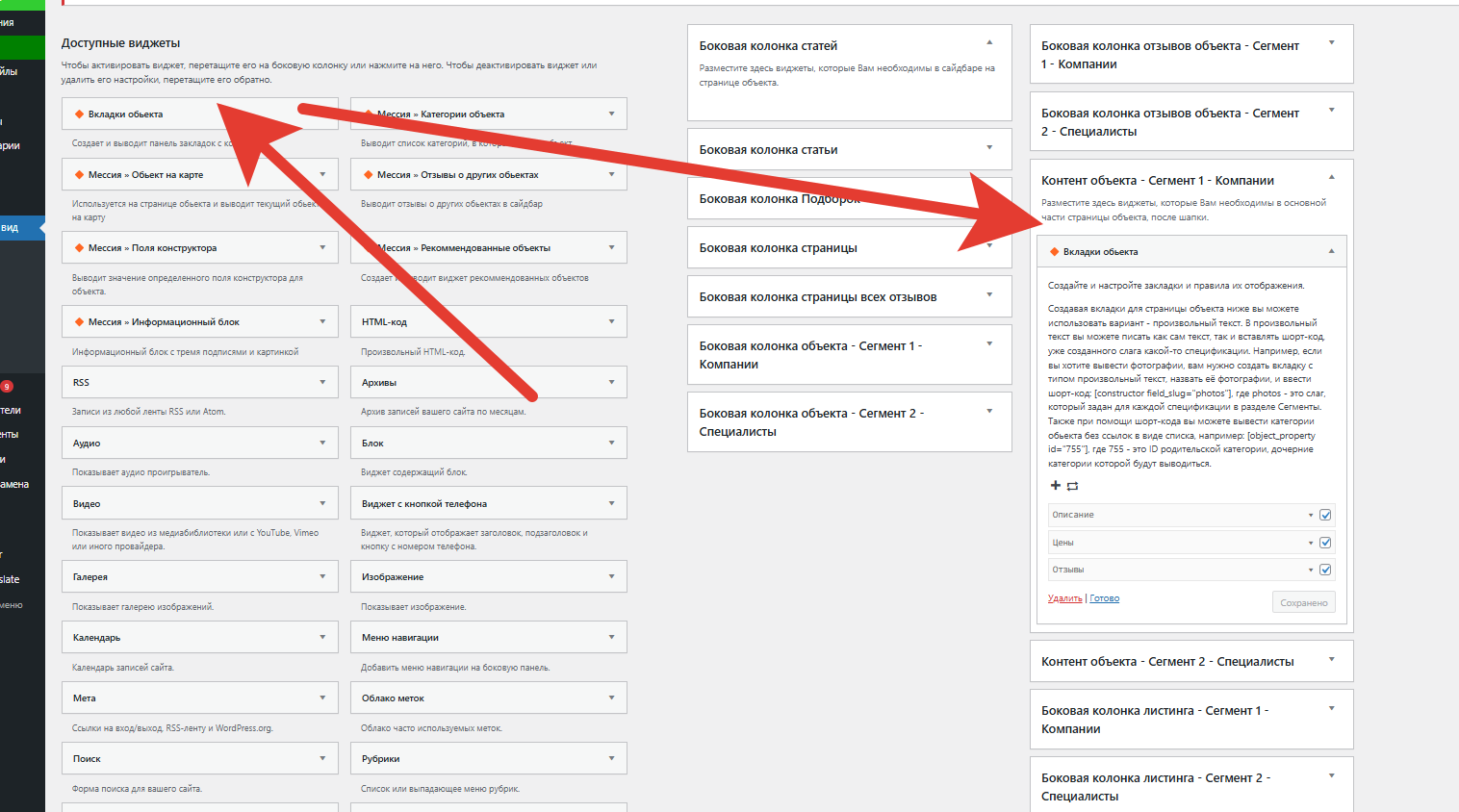Image resolution: width=1459 pixels, height=812 pixels.
Task: Open the 'Описание' tab row dropdown arrow
Action: (1310, 515)
